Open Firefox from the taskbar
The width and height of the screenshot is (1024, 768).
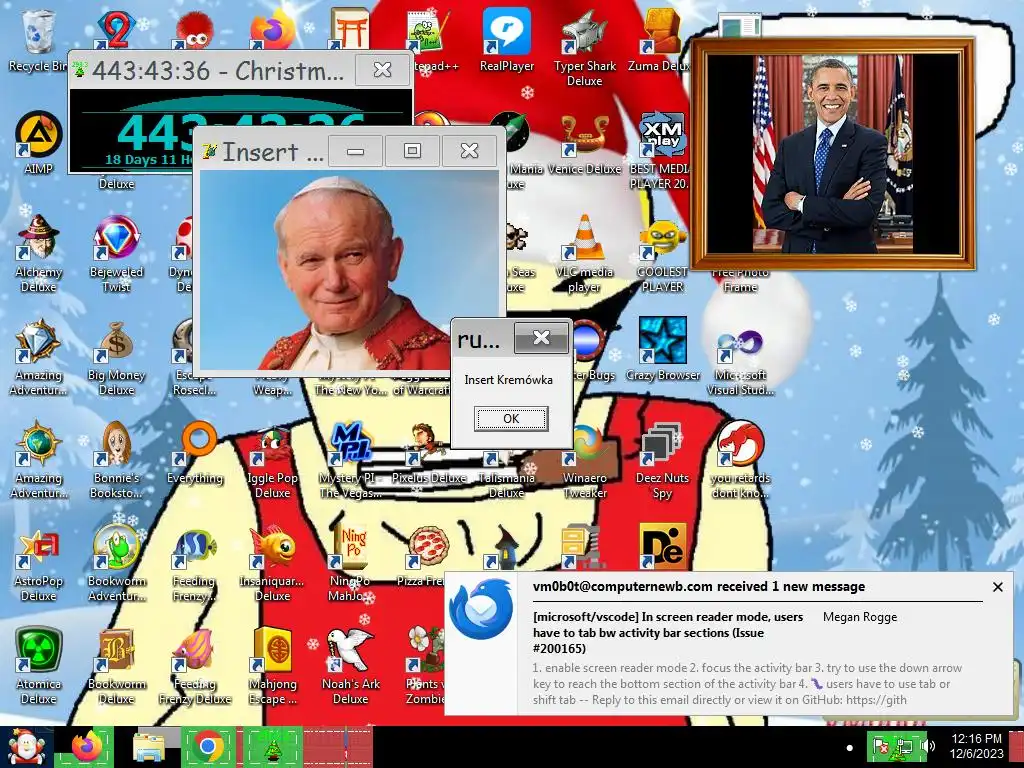[86, 747]
